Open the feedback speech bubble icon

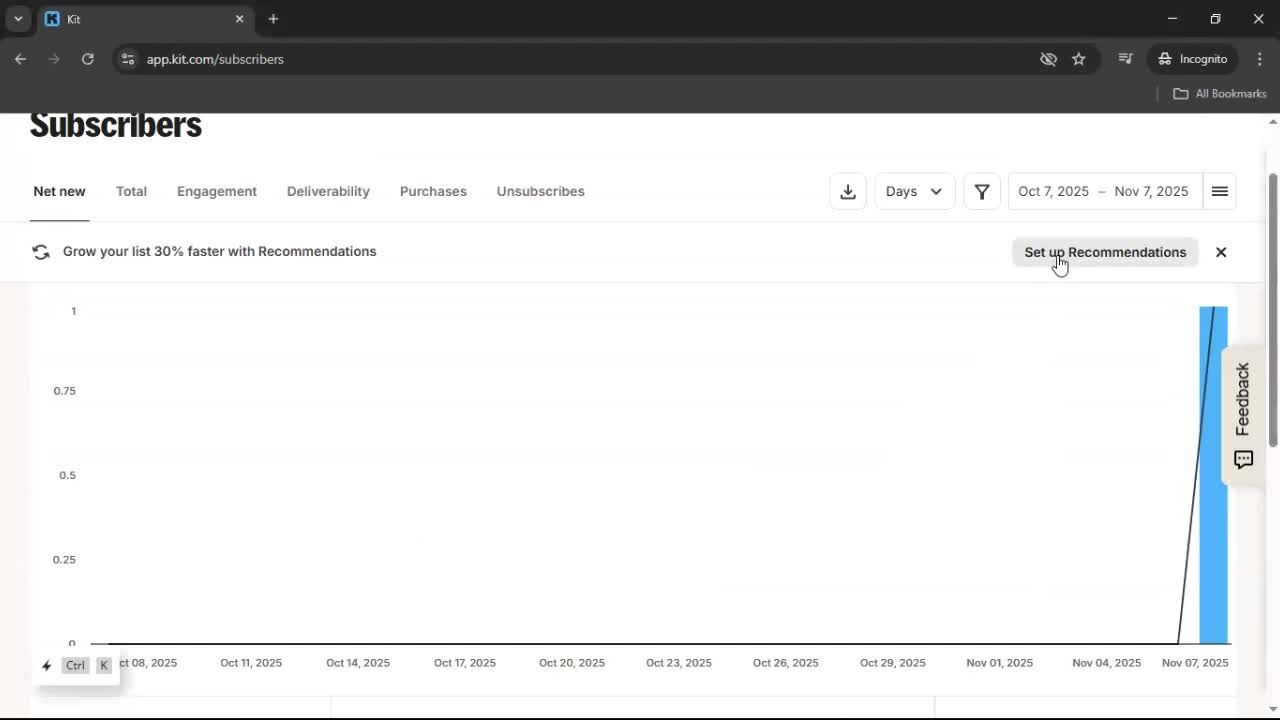(1242, 459)
